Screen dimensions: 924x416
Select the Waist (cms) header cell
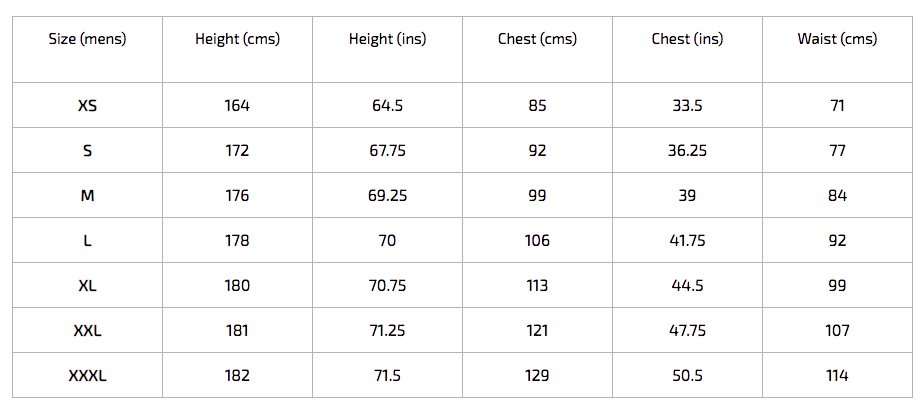837,39
